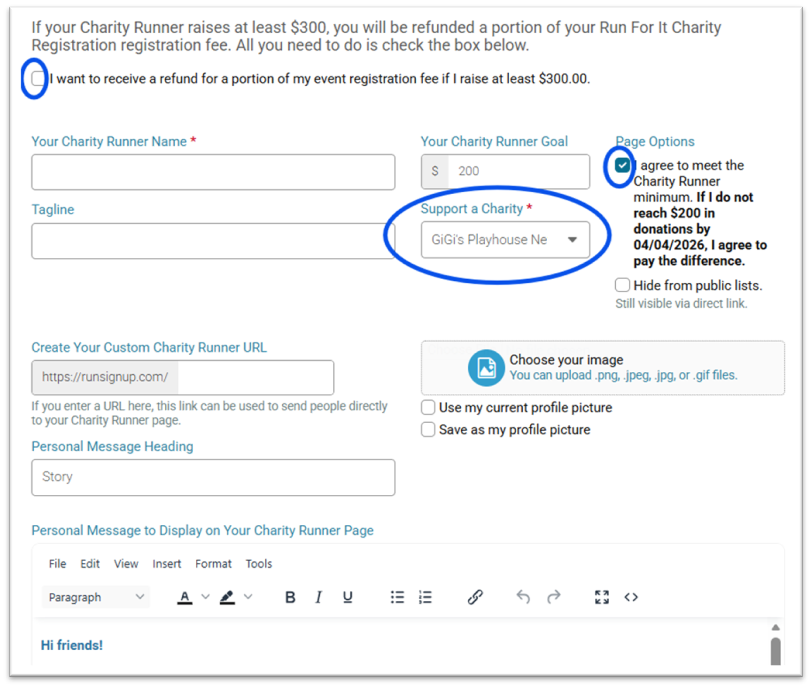Expand the Paragraph style dropdown
This screenshot has height=688, width=812.
click(97, 597)
